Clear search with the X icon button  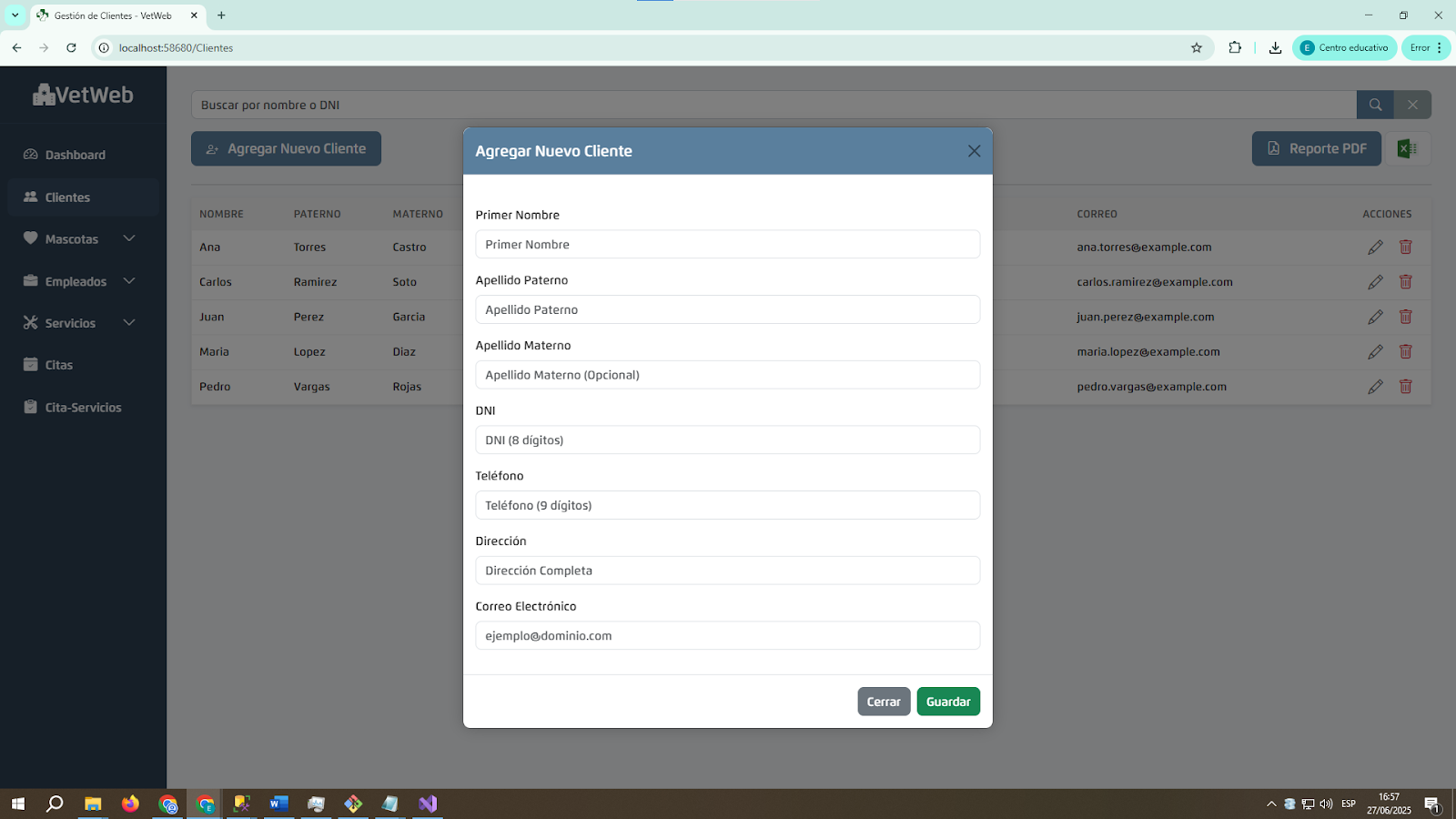click(1412, 105)
